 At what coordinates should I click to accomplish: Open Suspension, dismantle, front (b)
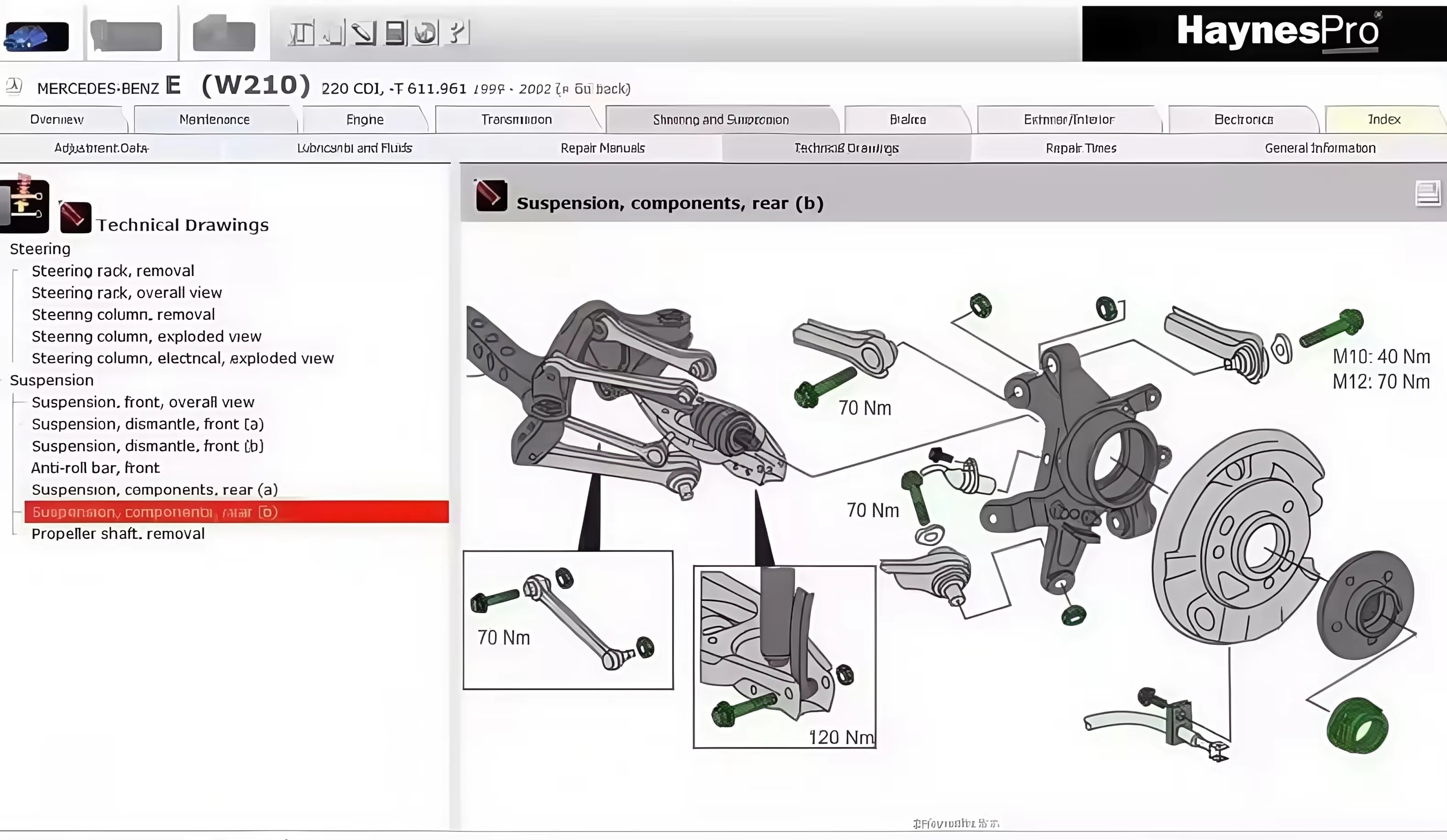(x=147, y=446)
